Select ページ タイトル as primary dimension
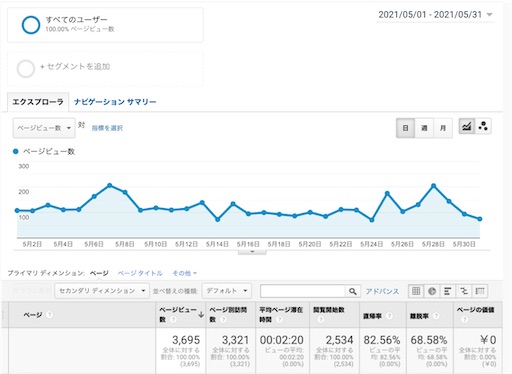Image resolution: width=512 pixels, height=374 pixels. (140, 273)
